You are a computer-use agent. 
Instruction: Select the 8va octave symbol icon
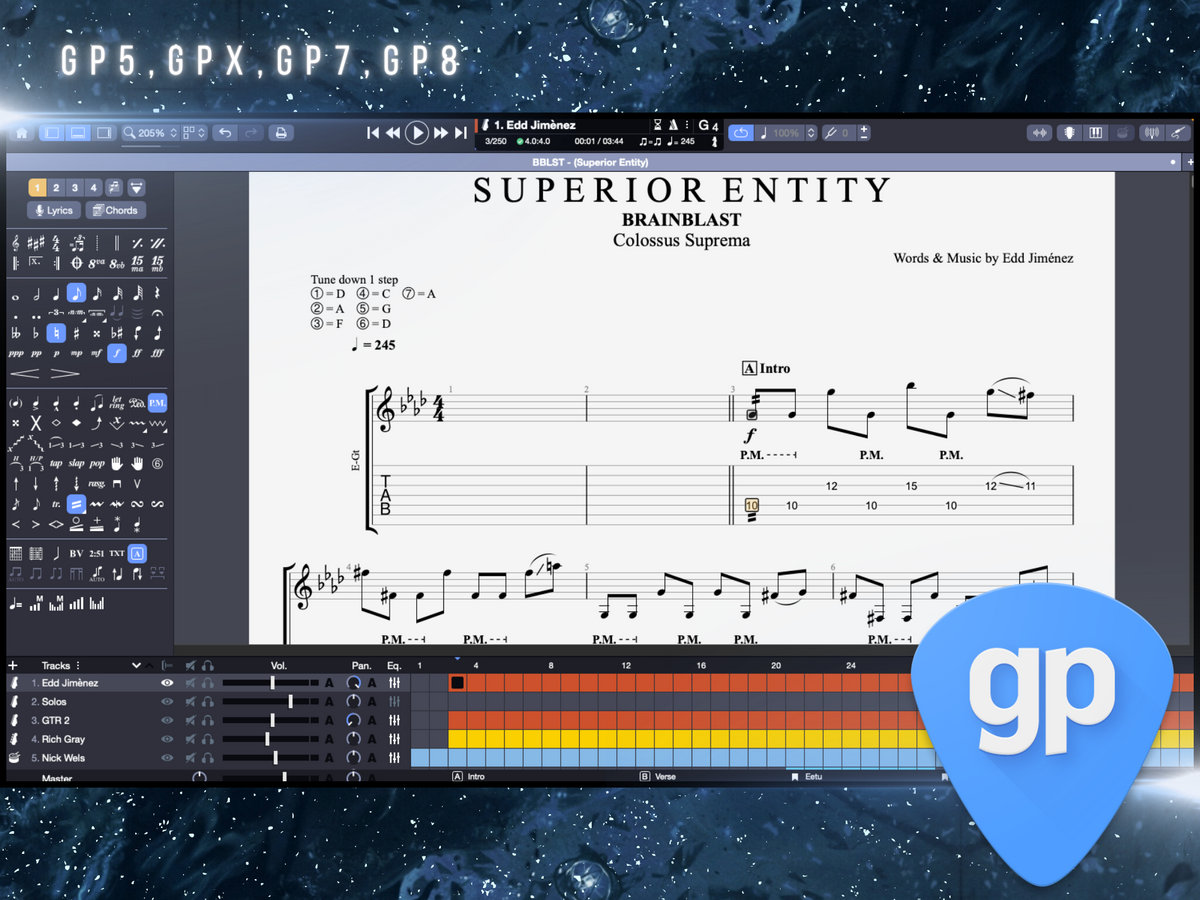[x=95, y=262]
